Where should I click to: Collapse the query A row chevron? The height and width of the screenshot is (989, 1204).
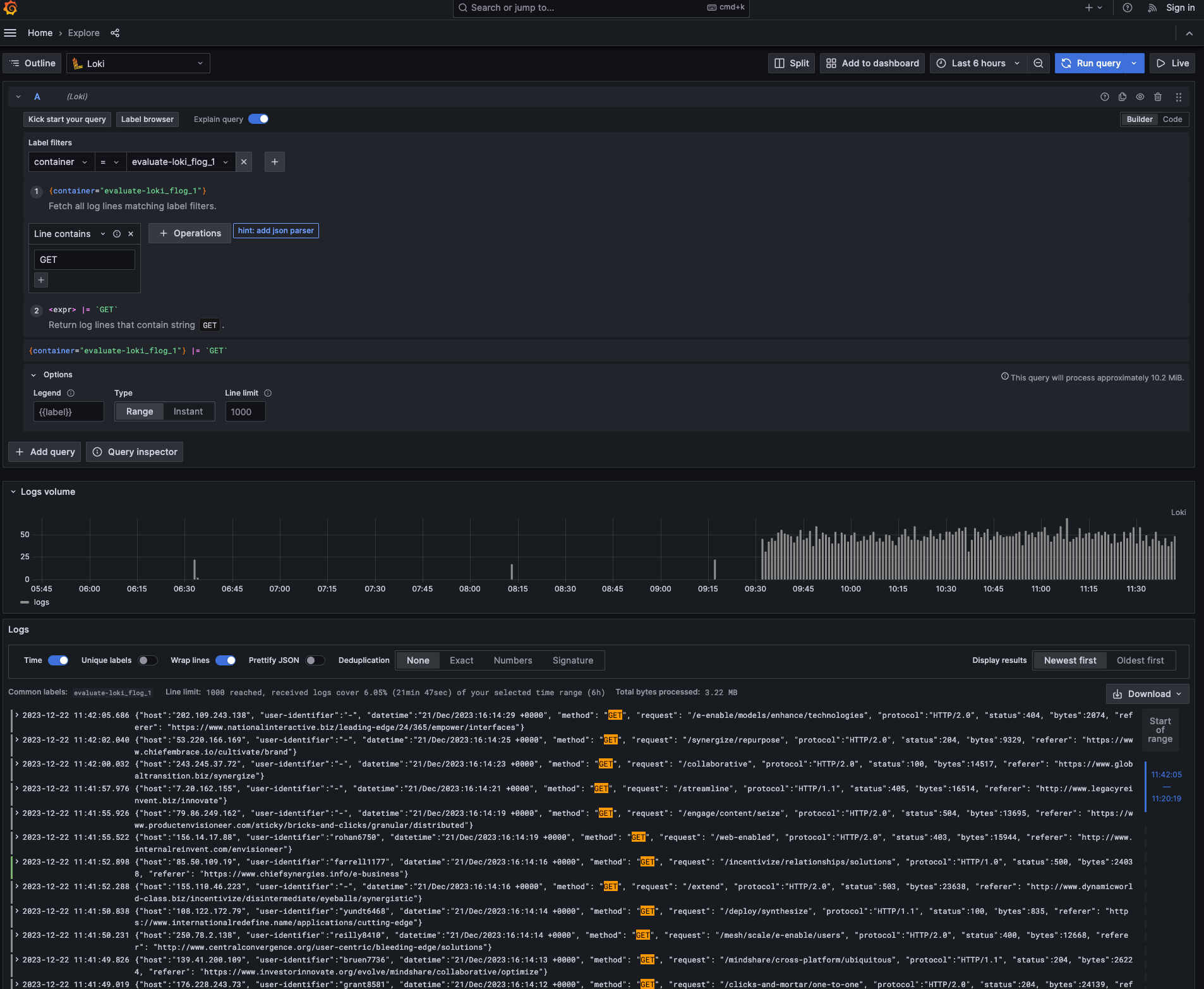[18, 97]
